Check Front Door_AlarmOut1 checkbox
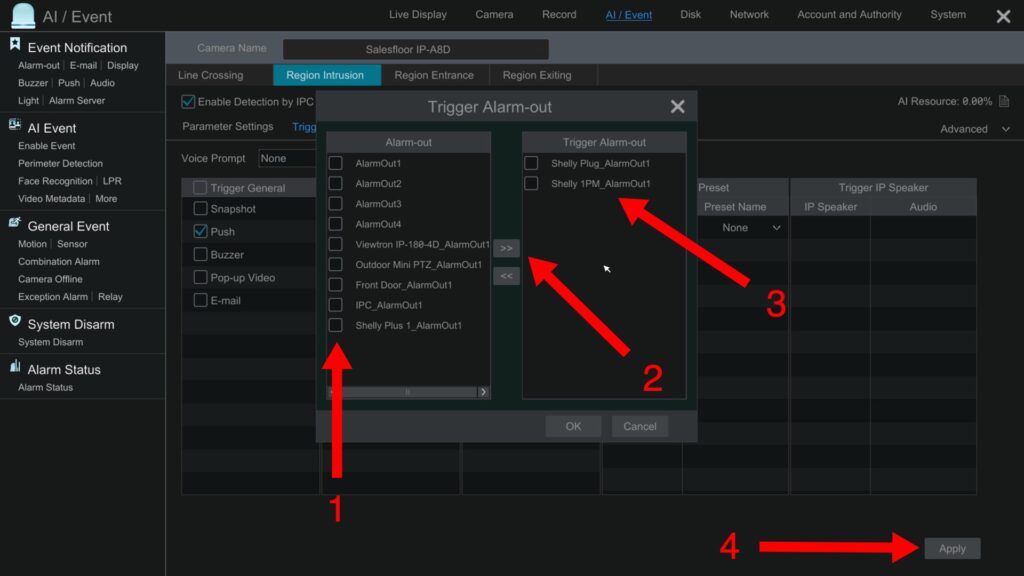The width and height of the screenshot is (1024, 576). click(336, 285)
